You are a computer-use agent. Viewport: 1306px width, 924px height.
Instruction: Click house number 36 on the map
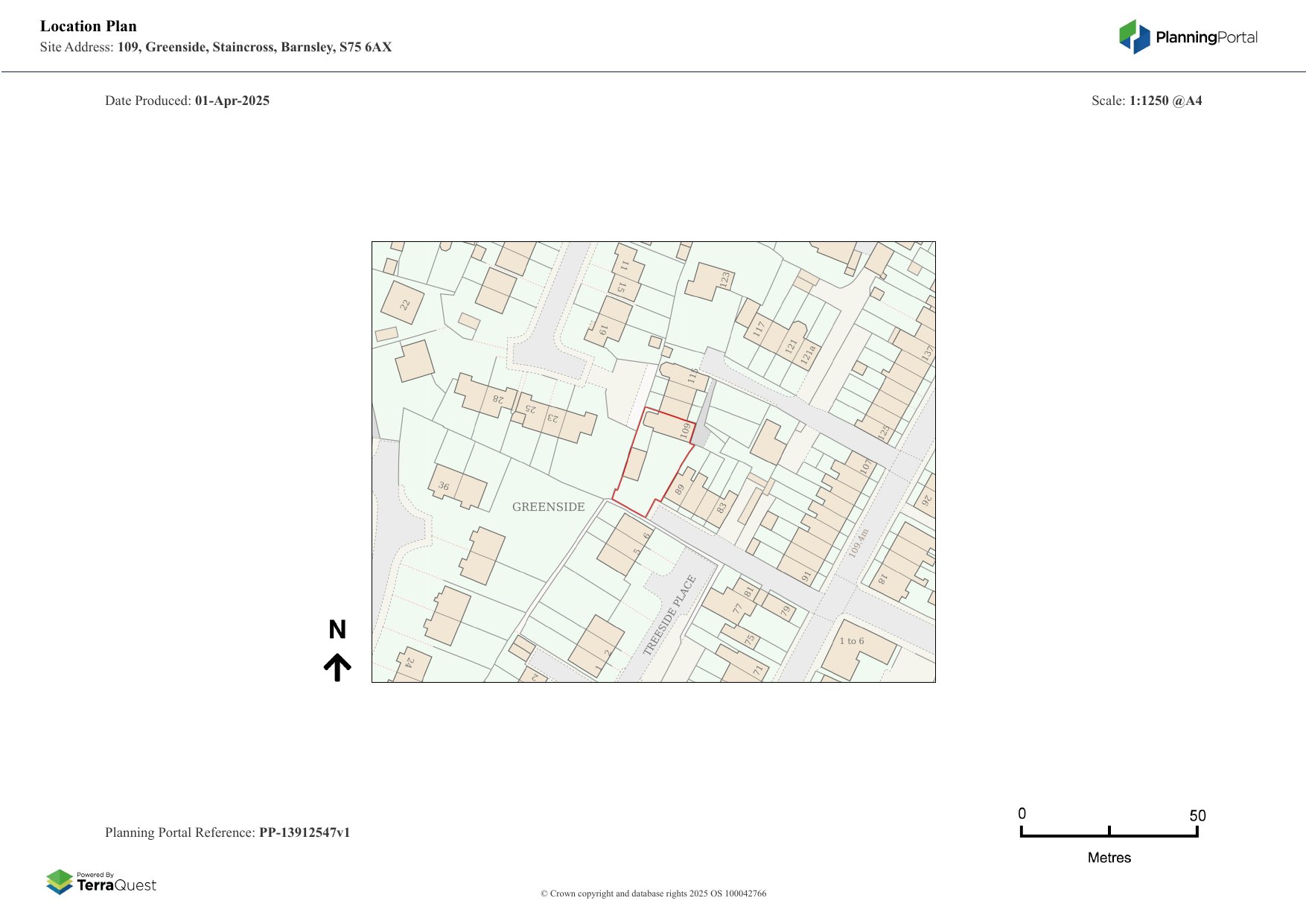(444, 486)
